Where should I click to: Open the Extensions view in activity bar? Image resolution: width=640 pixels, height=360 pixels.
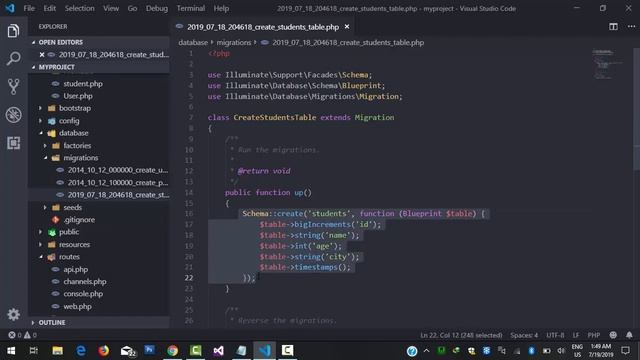13,143
